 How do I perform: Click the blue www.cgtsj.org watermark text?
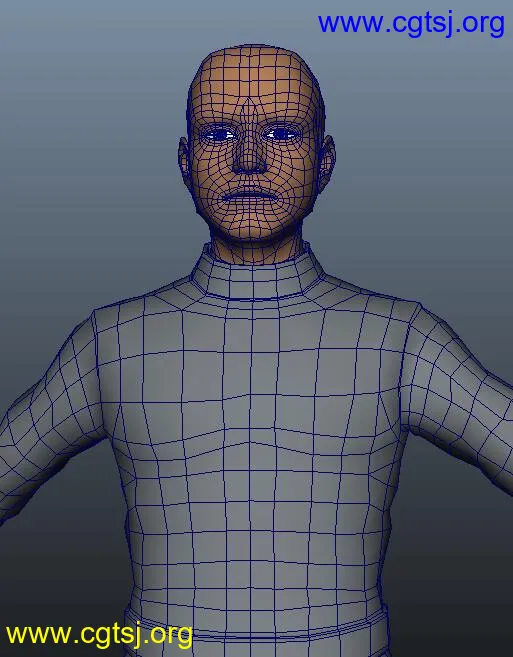click(x=411, y=23)
